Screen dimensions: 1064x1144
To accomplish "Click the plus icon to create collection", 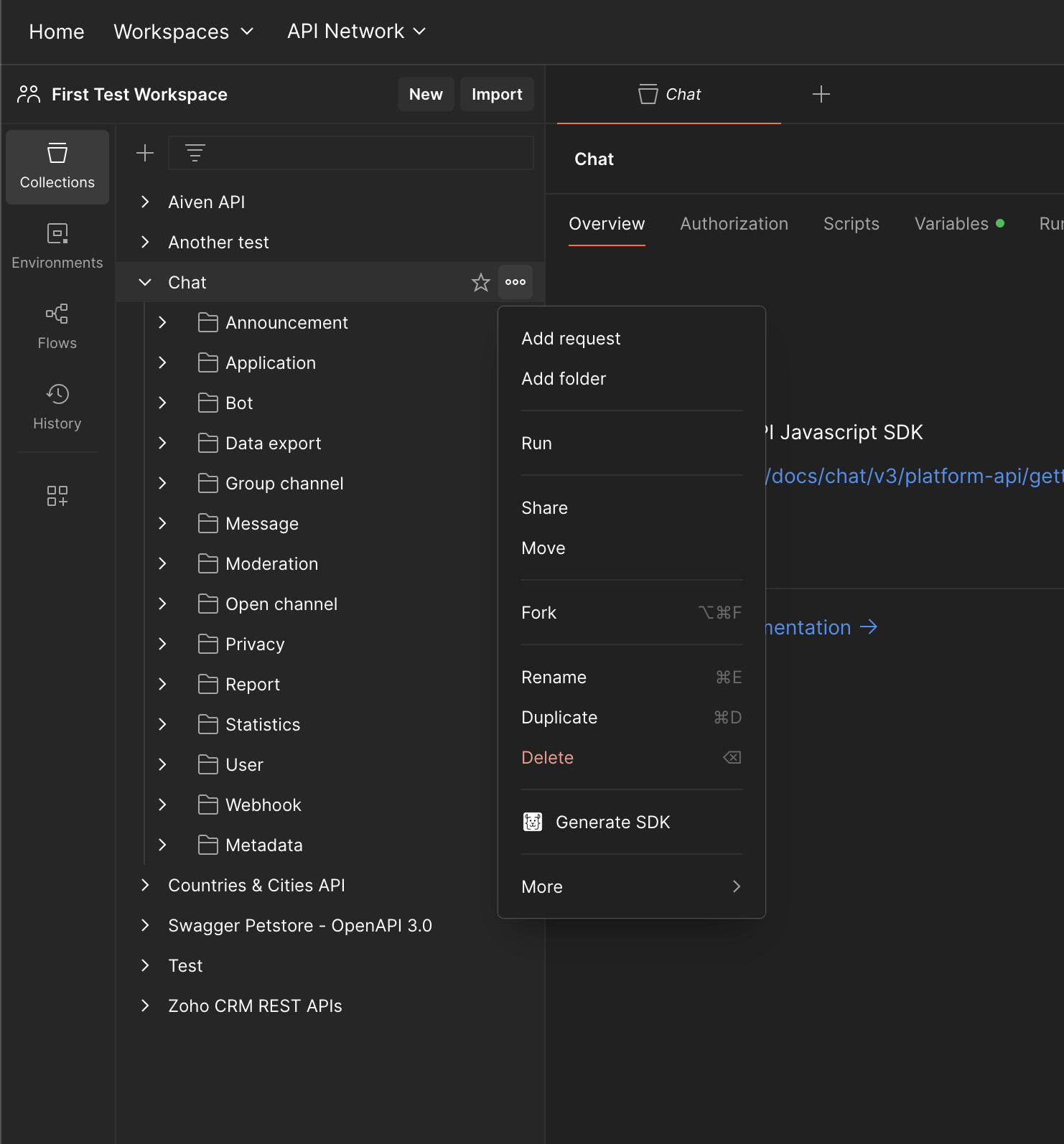I will 145,153.
